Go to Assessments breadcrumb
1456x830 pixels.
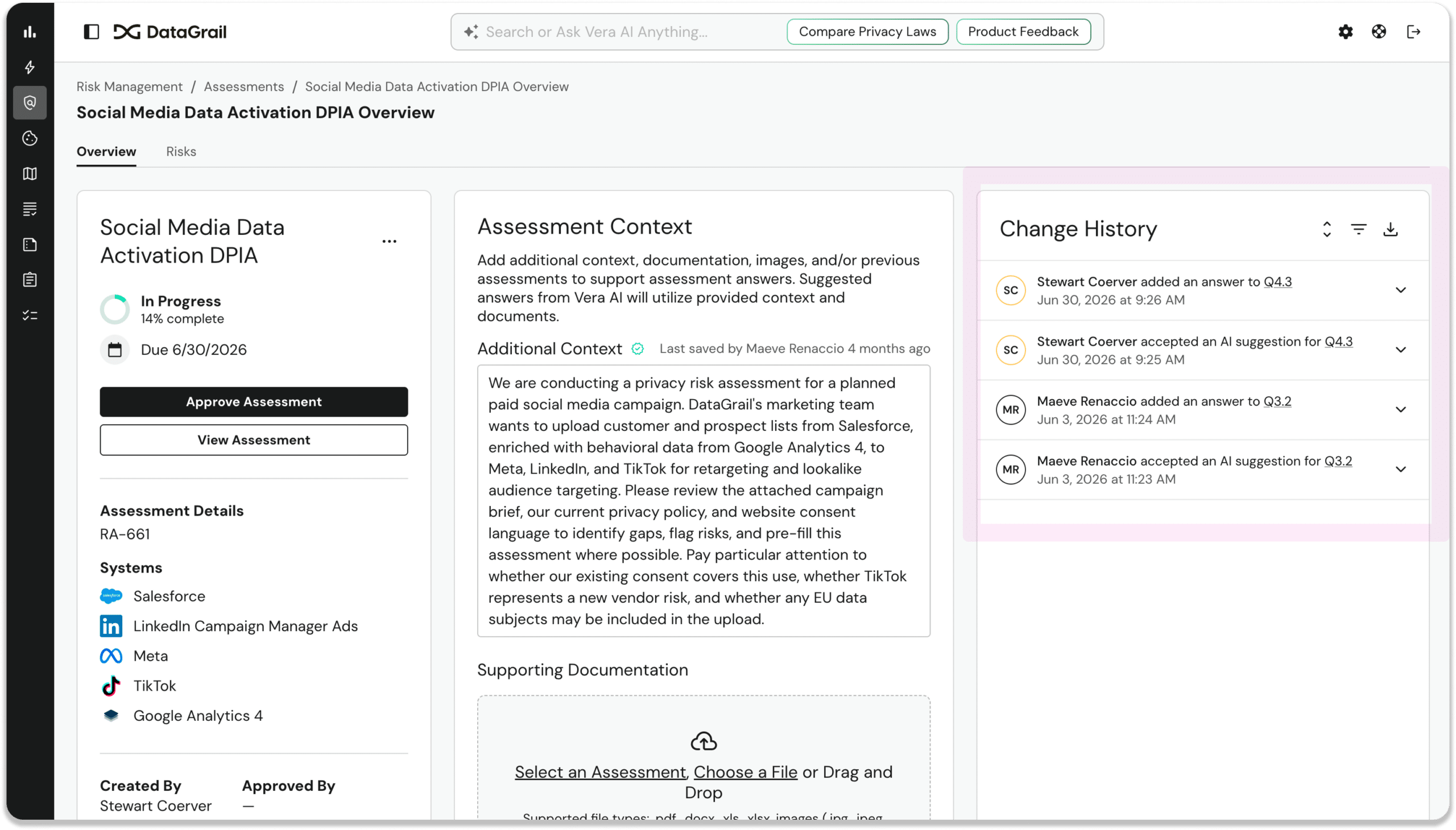click(243, 86)
